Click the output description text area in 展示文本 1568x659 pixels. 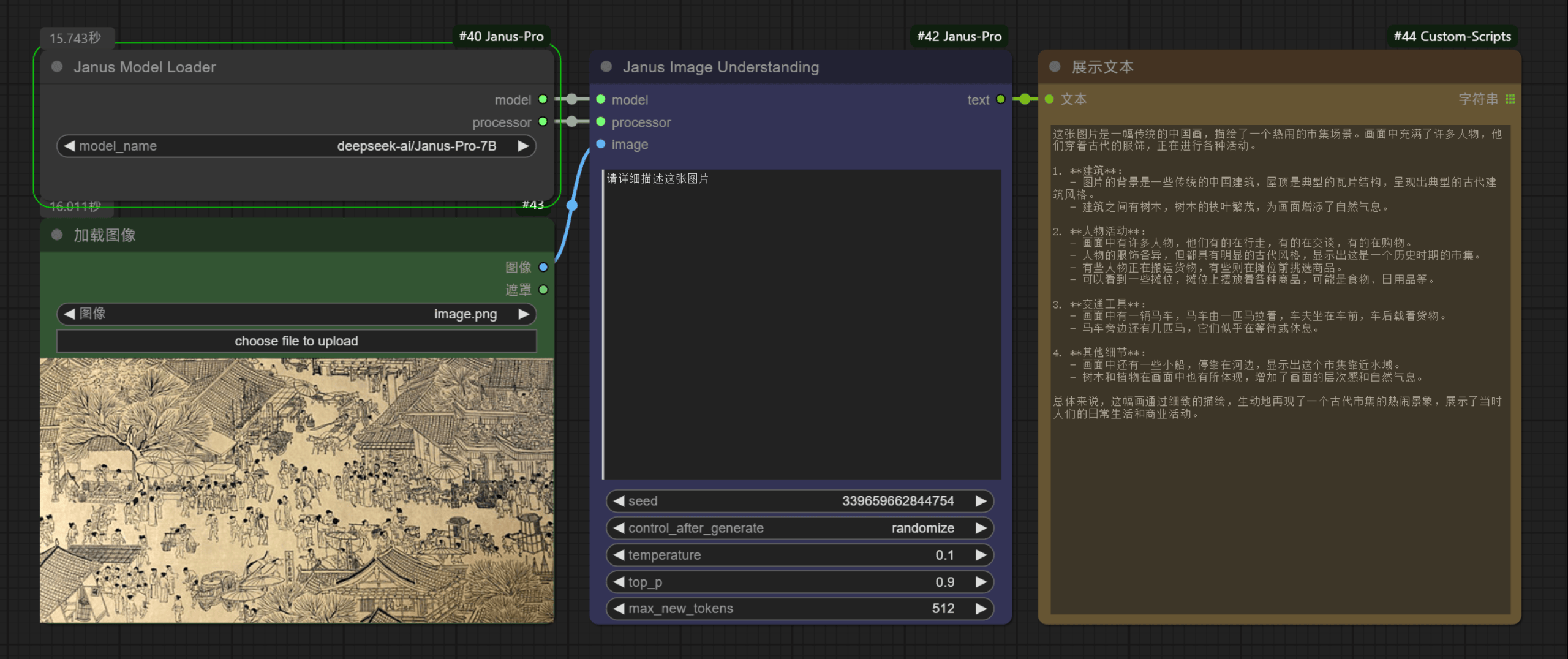(1281, 369)
